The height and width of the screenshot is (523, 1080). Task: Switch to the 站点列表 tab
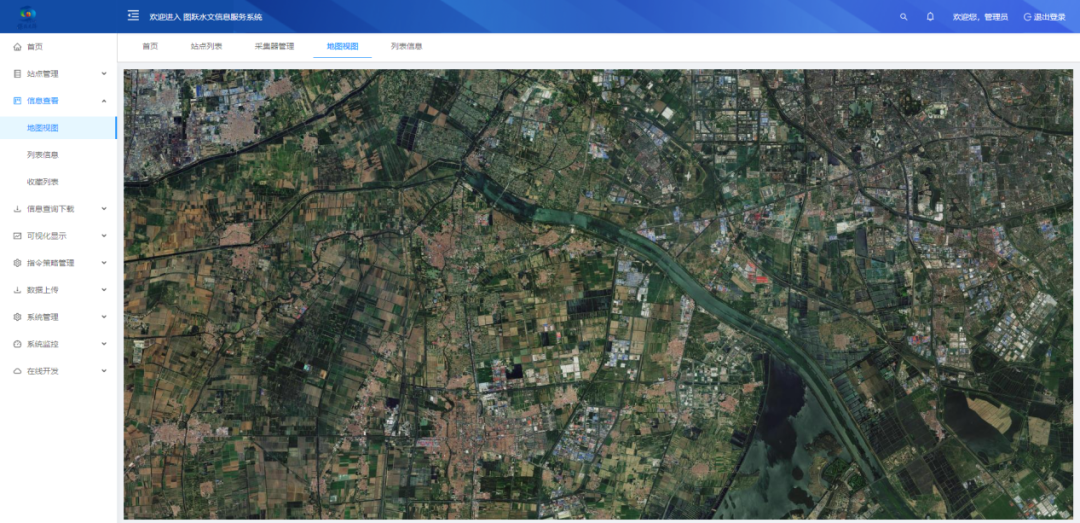206,46
